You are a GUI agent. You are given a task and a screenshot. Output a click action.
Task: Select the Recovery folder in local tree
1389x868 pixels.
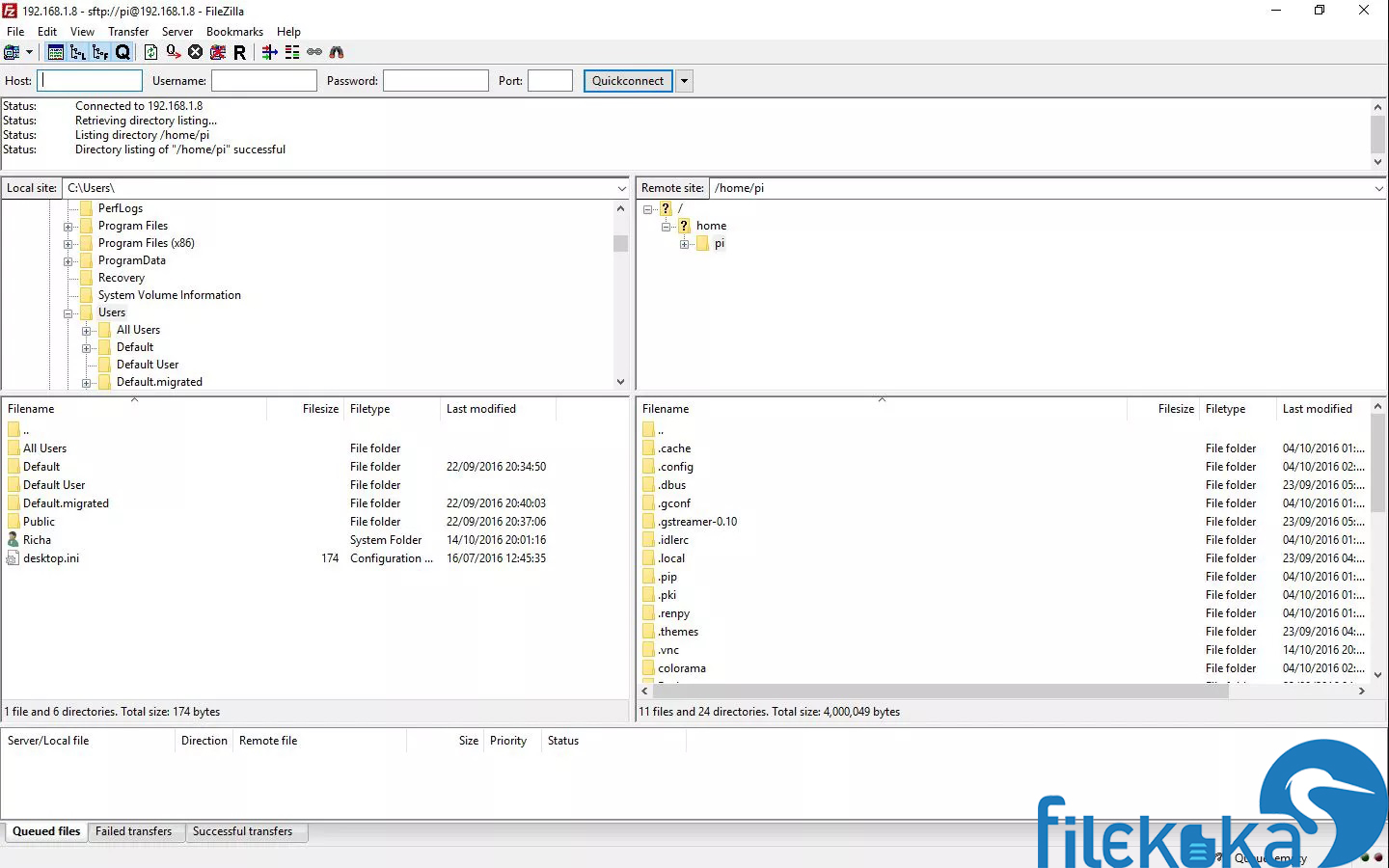(x=121, y=278)
